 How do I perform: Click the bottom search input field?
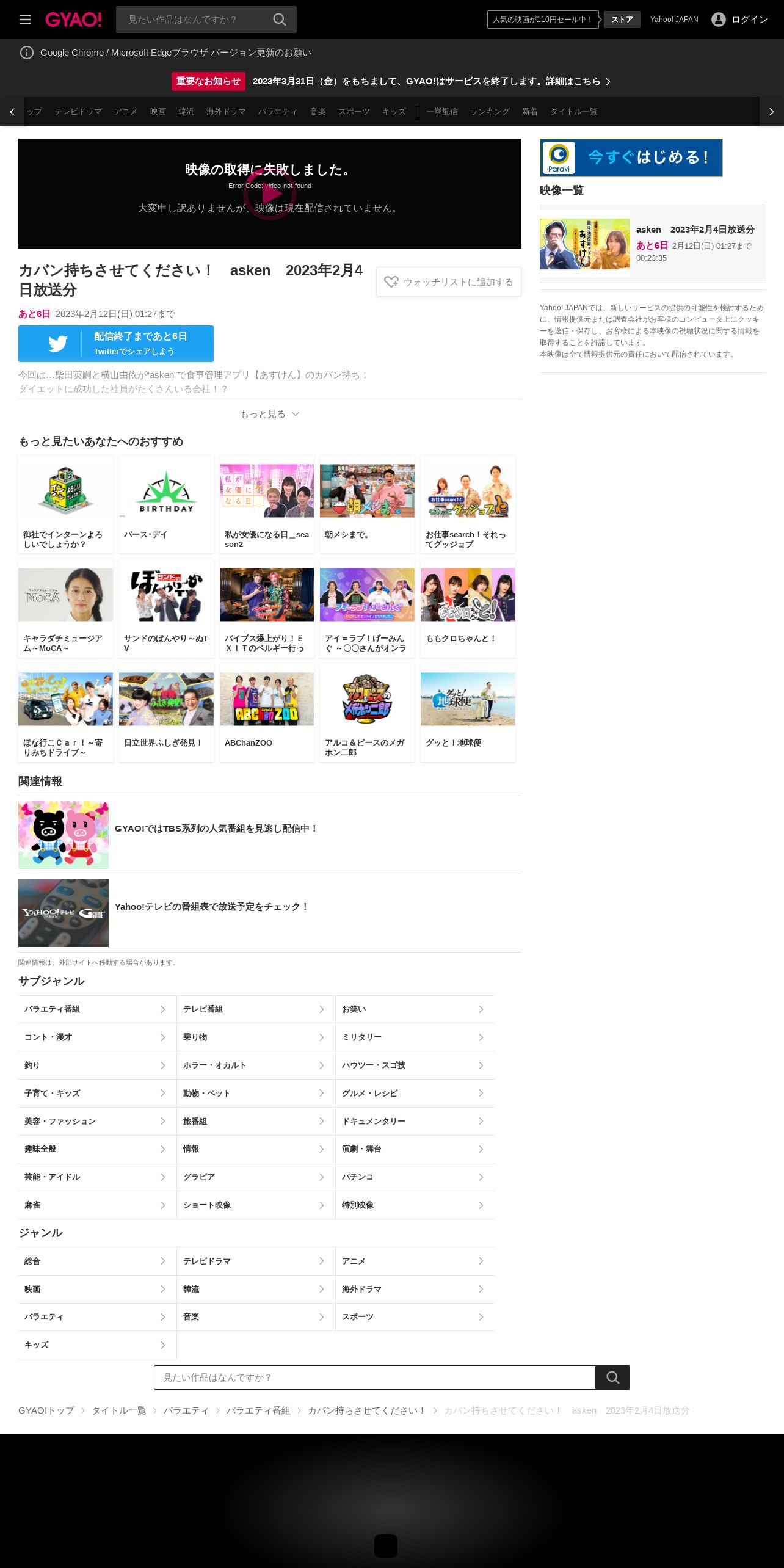click(x=375, y=1377)
